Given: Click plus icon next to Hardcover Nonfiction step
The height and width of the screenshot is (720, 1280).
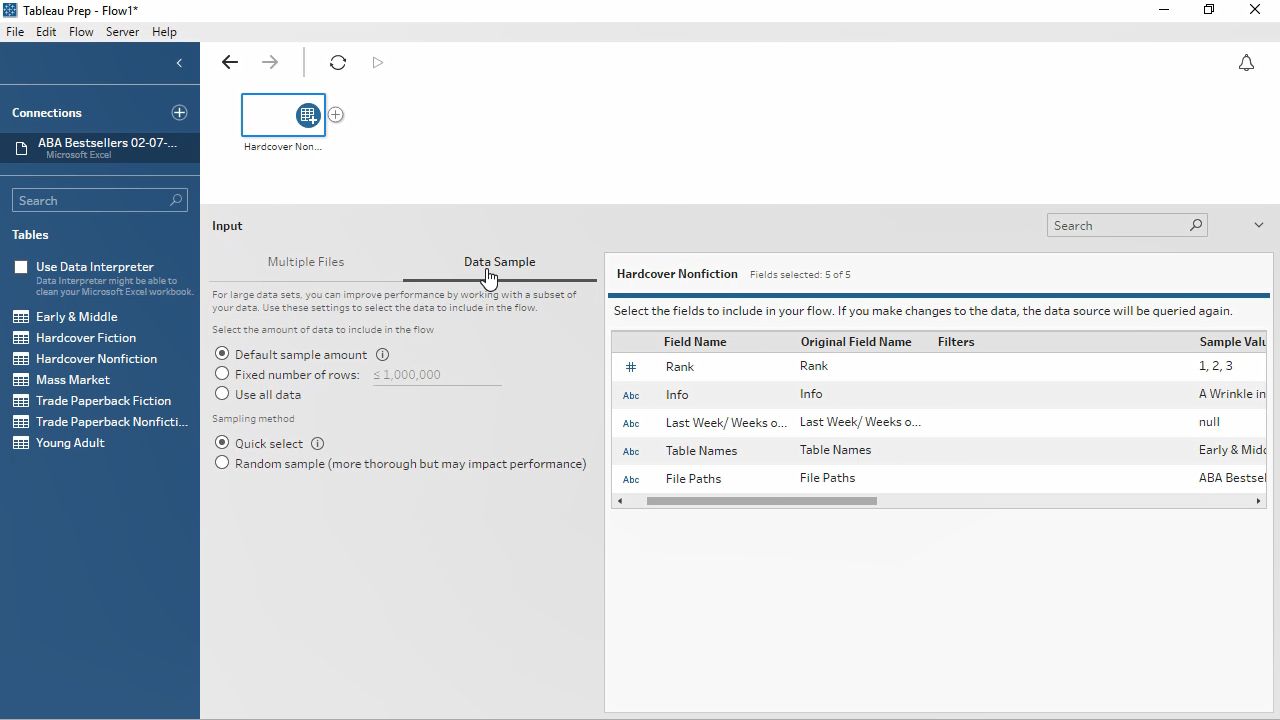Looking at the screenshot, I should click(336, 115).
